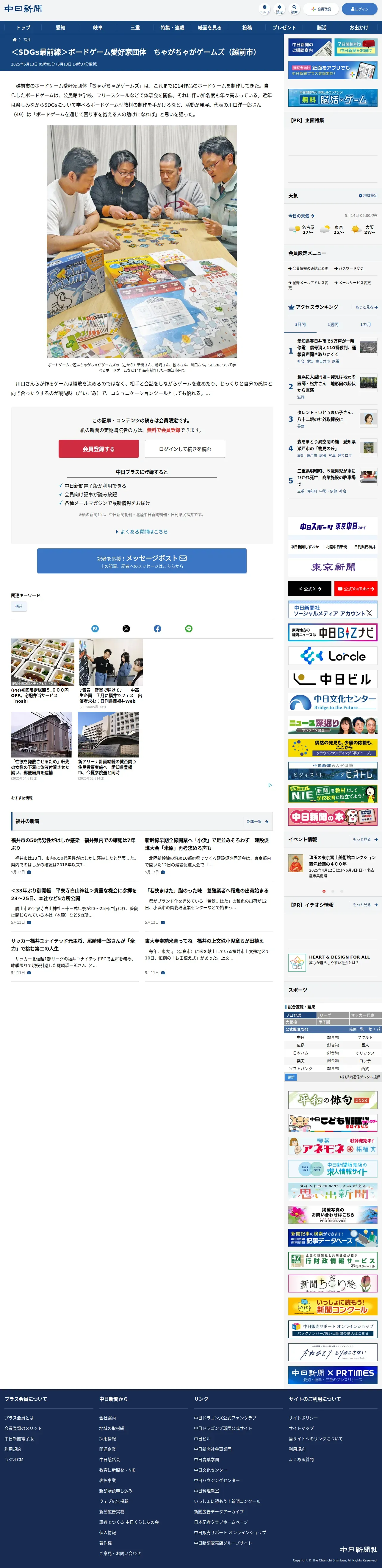Share article on LINE
The image size is (382, 1568).
pos(189,628)
